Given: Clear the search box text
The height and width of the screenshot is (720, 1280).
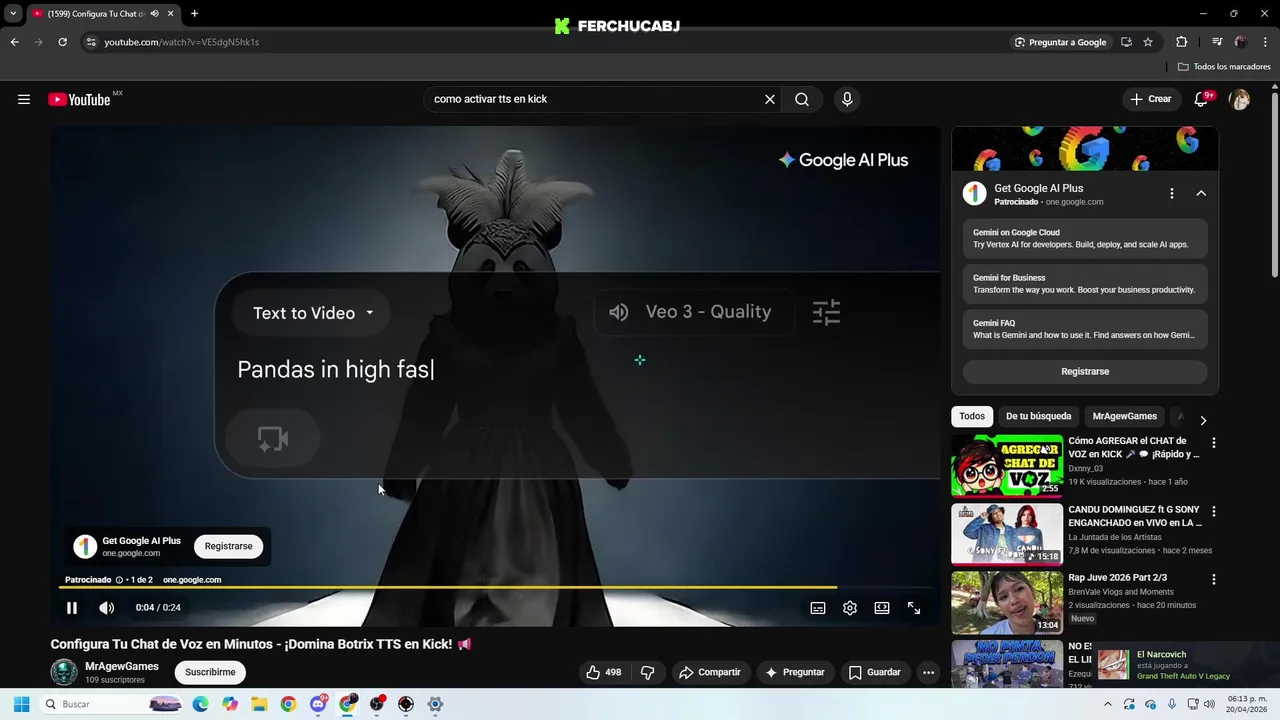Looking at the screenshot, I should click(x=770, y=99).
